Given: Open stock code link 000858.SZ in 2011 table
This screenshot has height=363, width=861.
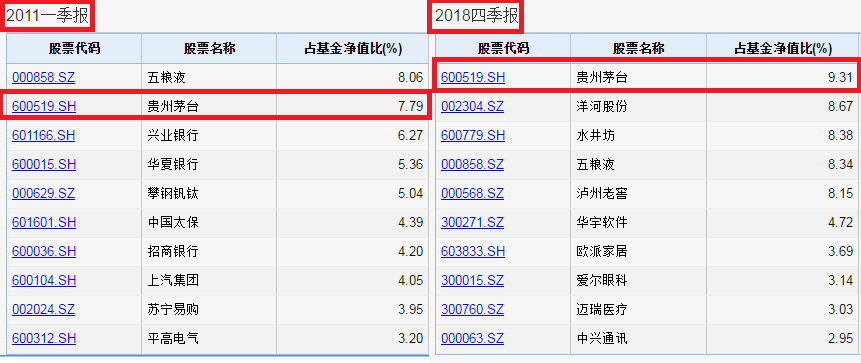Looking at the screenshot, I should (43, 77).
